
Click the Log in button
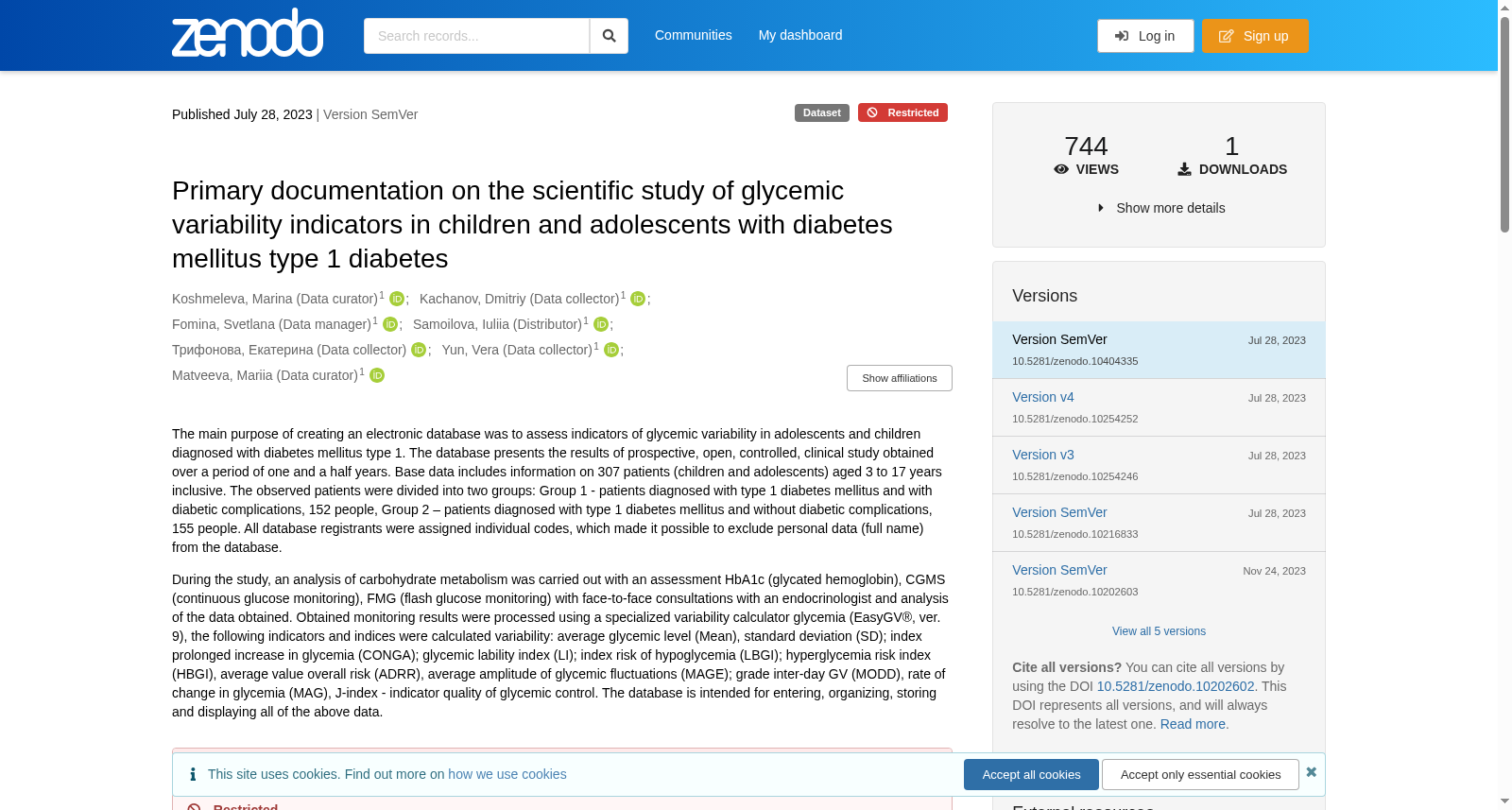point(1145,36)
